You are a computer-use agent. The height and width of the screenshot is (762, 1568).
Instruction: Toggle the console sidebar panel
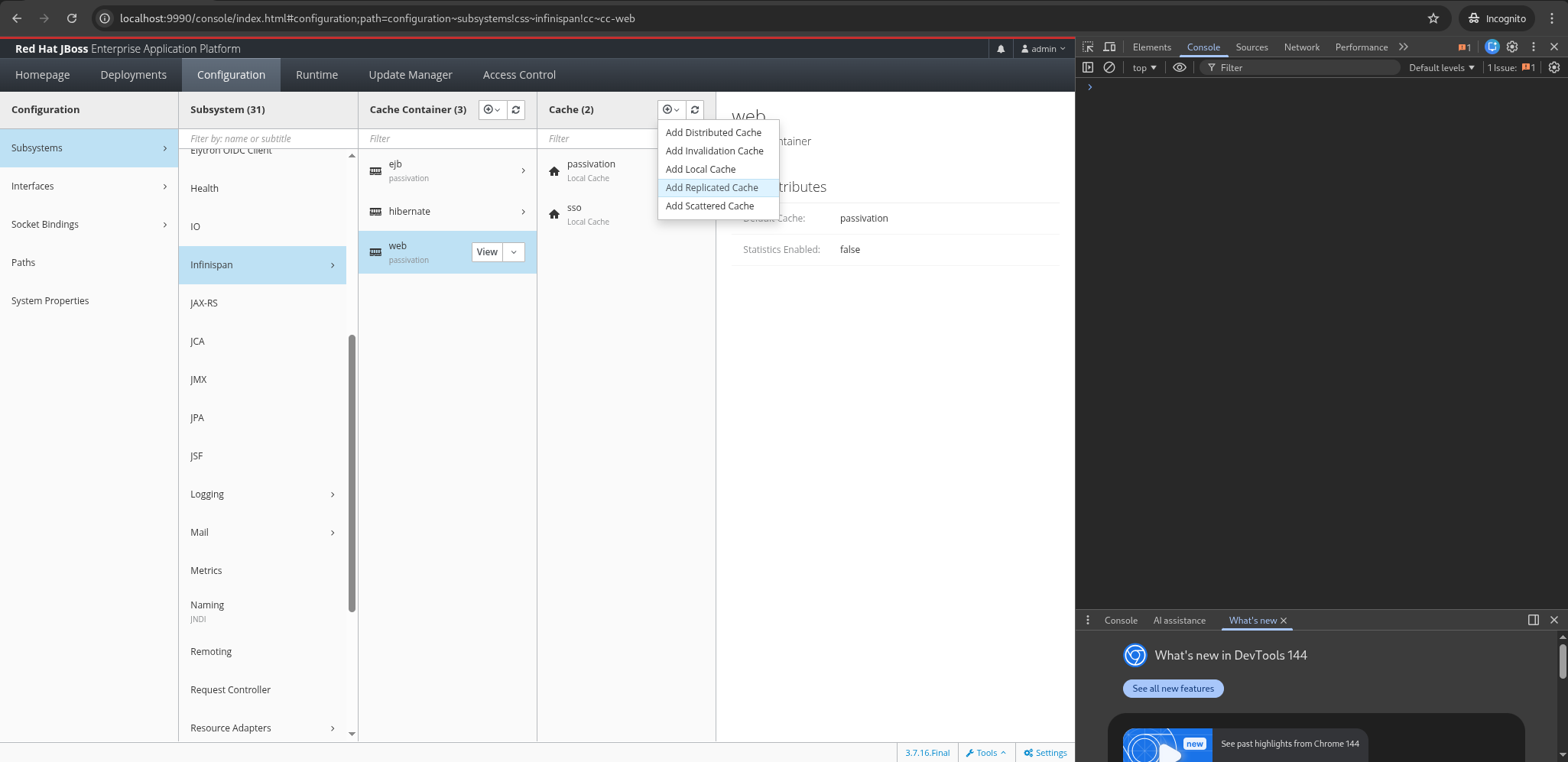[1088, 68]
